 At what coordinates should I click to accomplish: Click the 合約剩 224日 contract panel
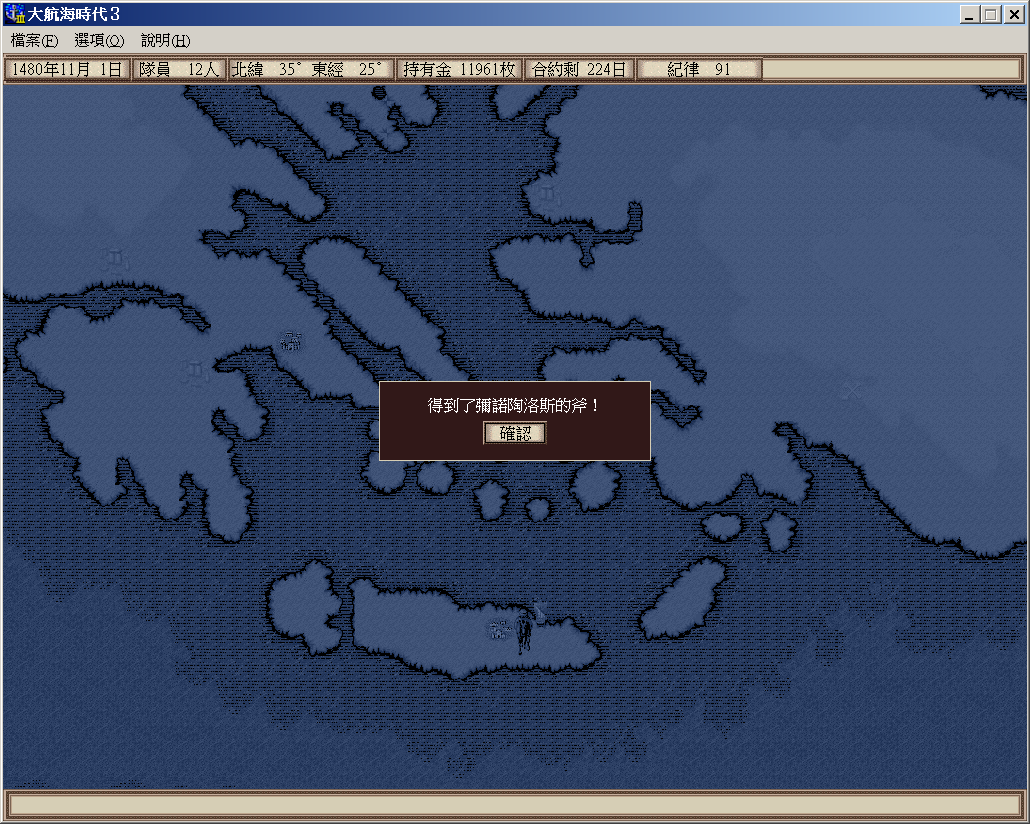point(579,69)
